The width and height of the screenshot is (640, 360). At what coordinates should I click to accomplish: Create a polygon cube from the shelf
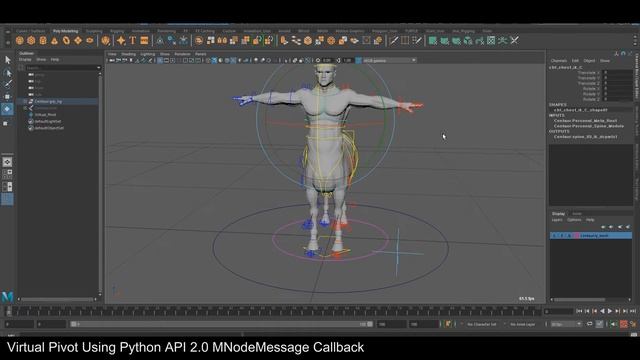(31, 40)
